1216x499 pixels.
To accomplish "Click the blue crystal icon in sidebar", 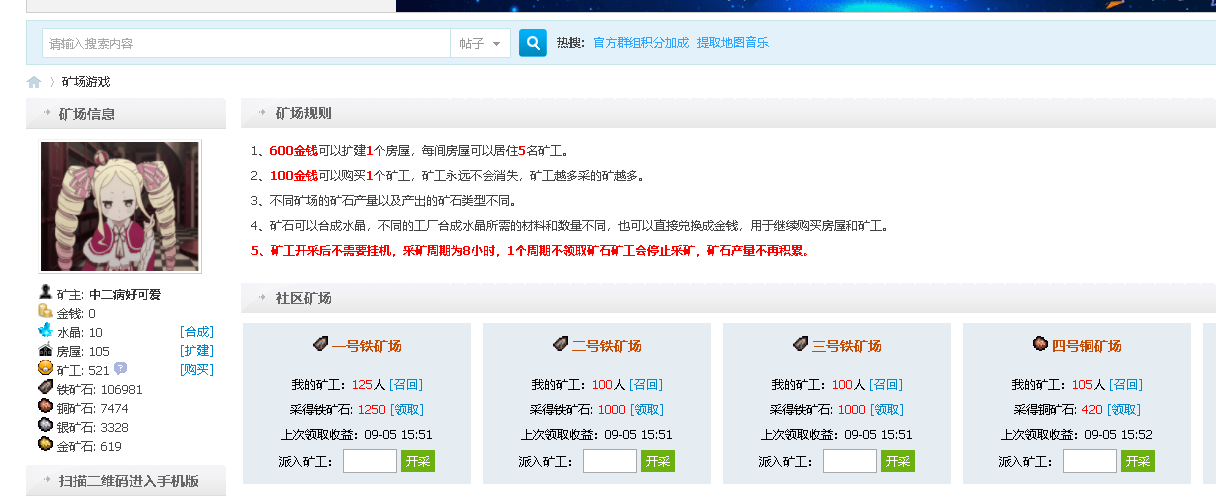I will point(45,331).
